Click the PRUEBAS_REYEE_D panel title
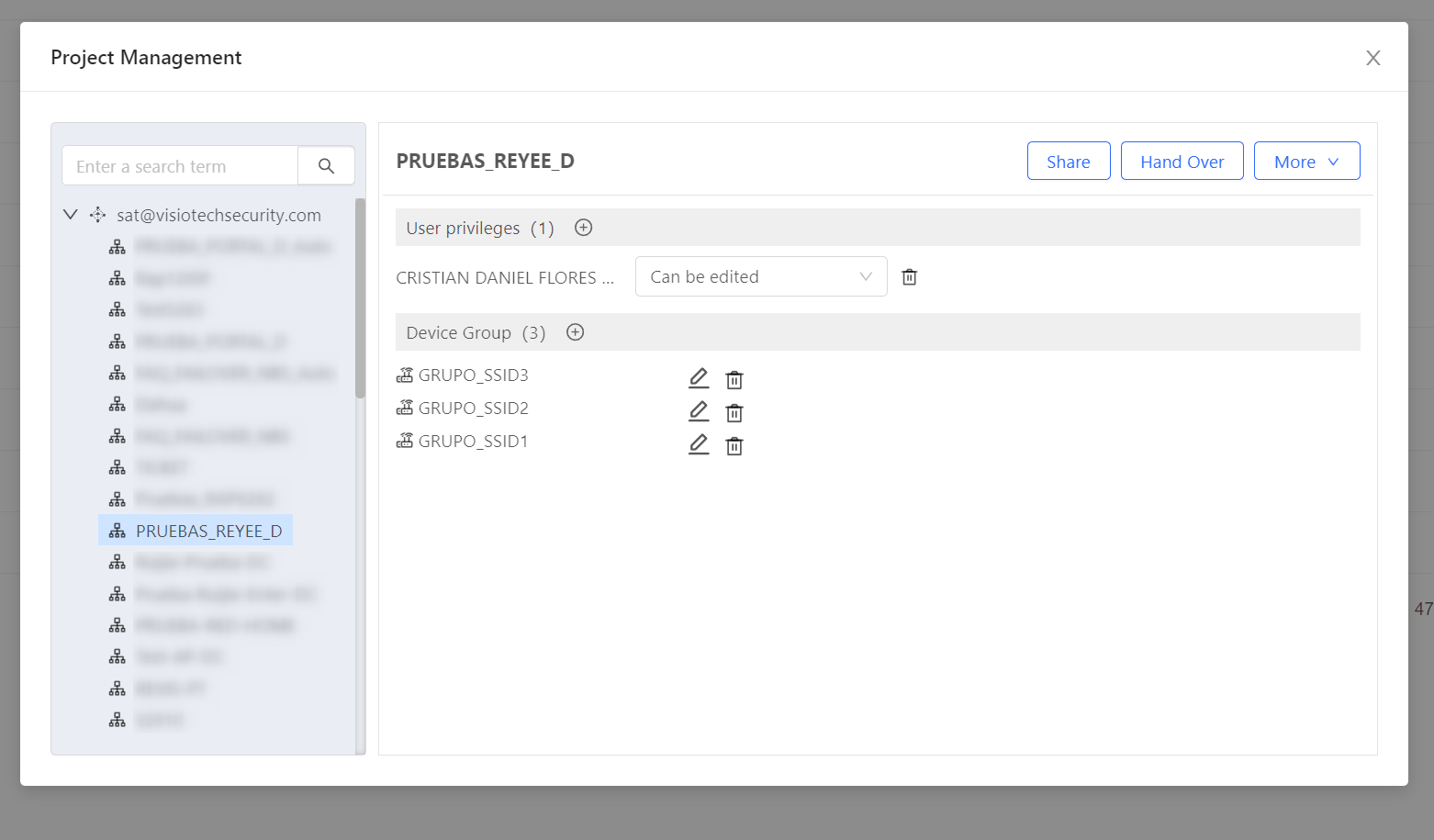The image size is (1434, 840). click(x=485, y=161)
